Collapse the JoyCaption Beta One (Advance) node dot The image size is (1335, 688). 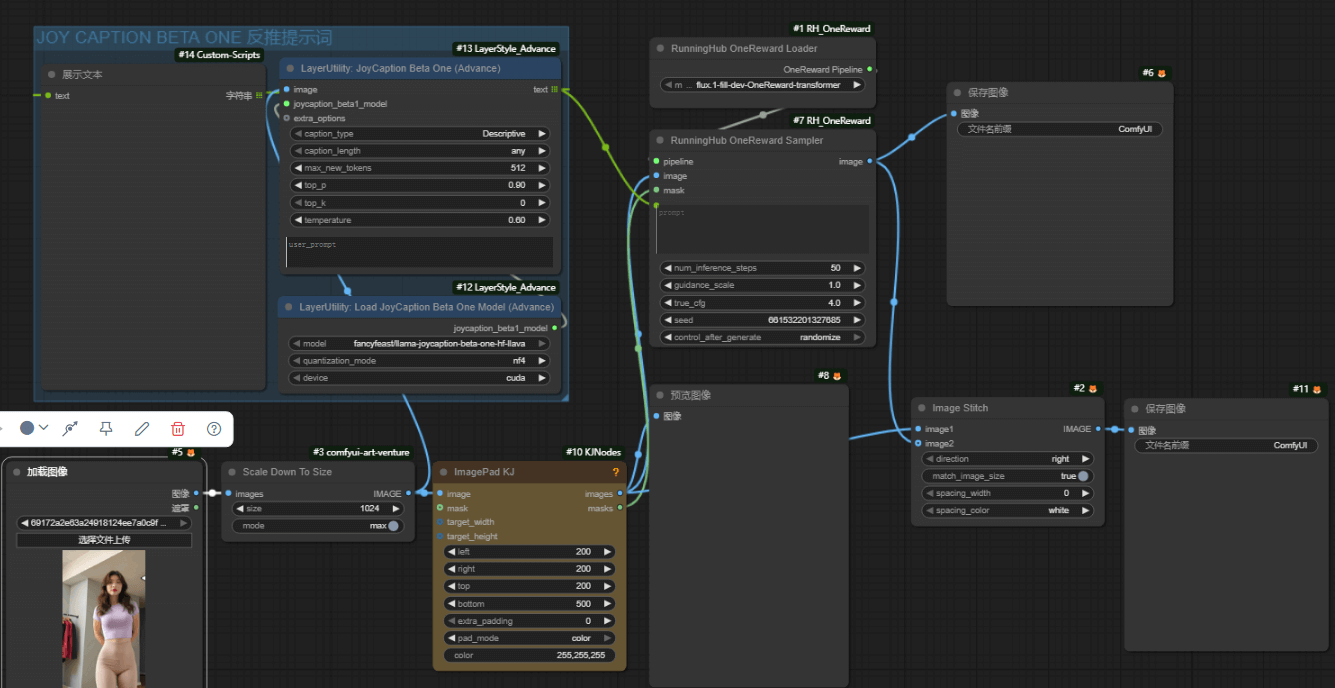pyautogui.click(x=290, y=69)
